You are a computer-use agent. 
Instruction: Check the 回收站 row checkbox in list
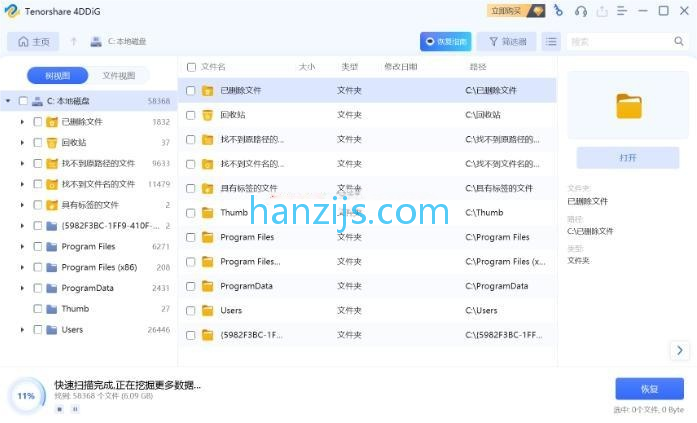[x=191, y=115]
